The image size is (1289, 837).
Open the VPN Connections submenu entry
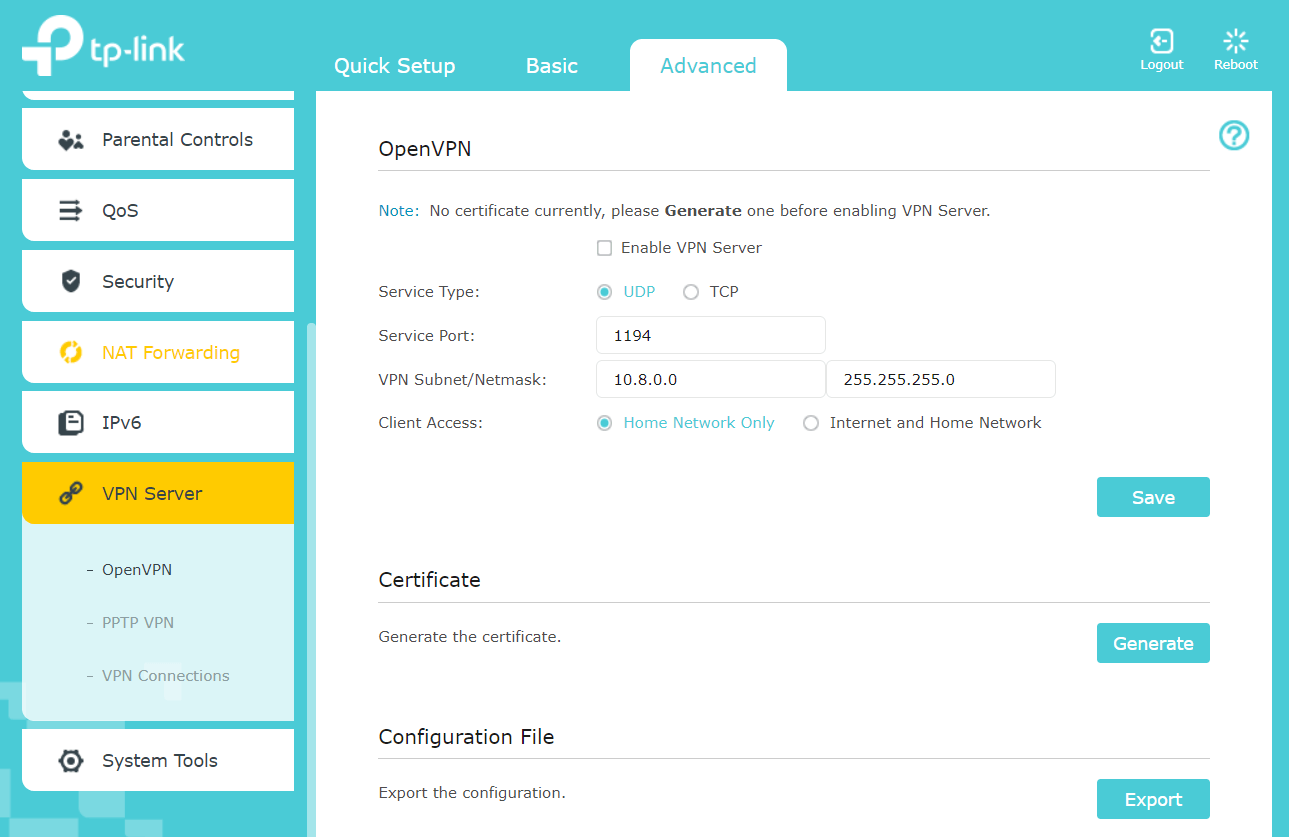165,676
